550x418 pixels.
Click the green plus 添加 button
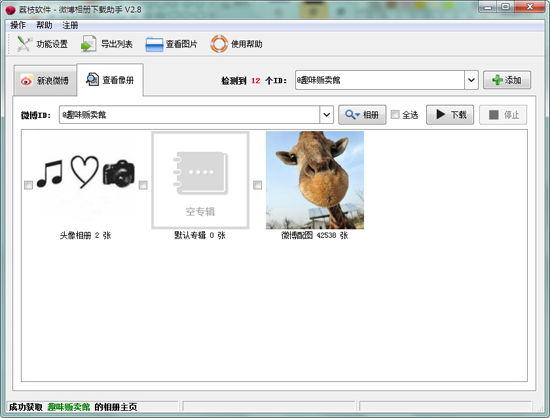pyautogui.click(x=507, y=80)
